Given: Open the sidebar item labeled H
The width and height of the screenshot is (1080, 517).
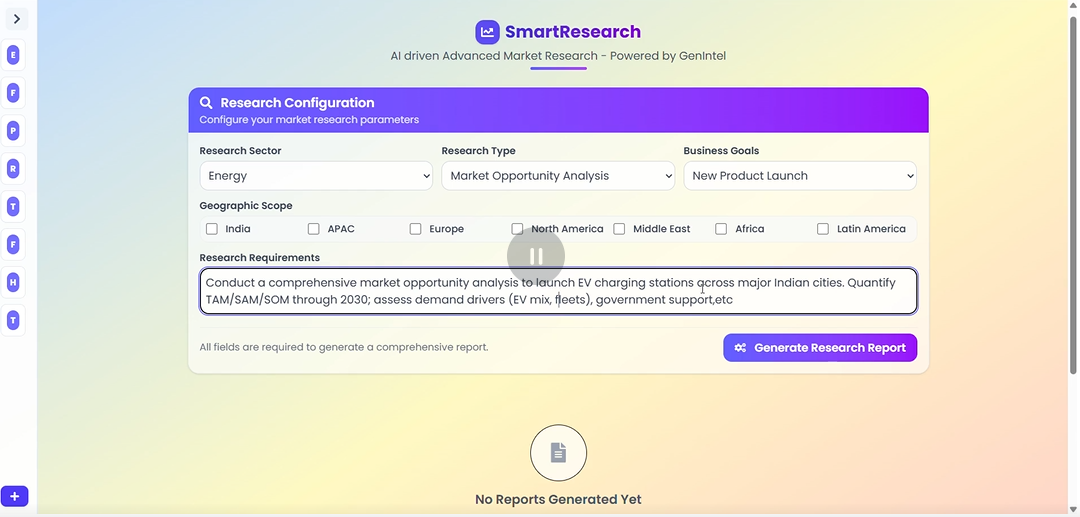Looking at the screenshot, I should point(13,283).
